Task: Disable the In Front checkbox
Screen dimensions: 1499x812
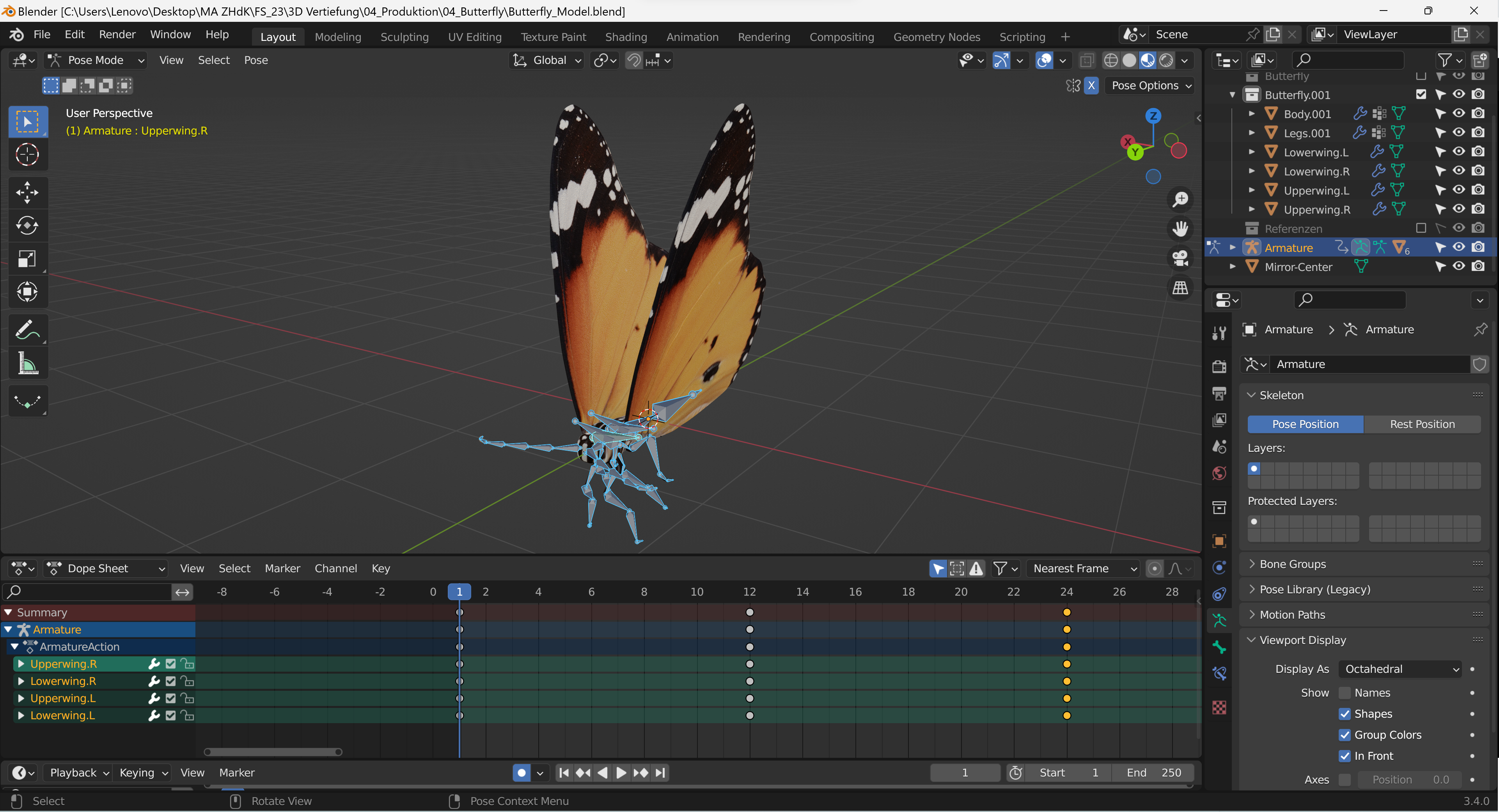Action: point(1344,755)
